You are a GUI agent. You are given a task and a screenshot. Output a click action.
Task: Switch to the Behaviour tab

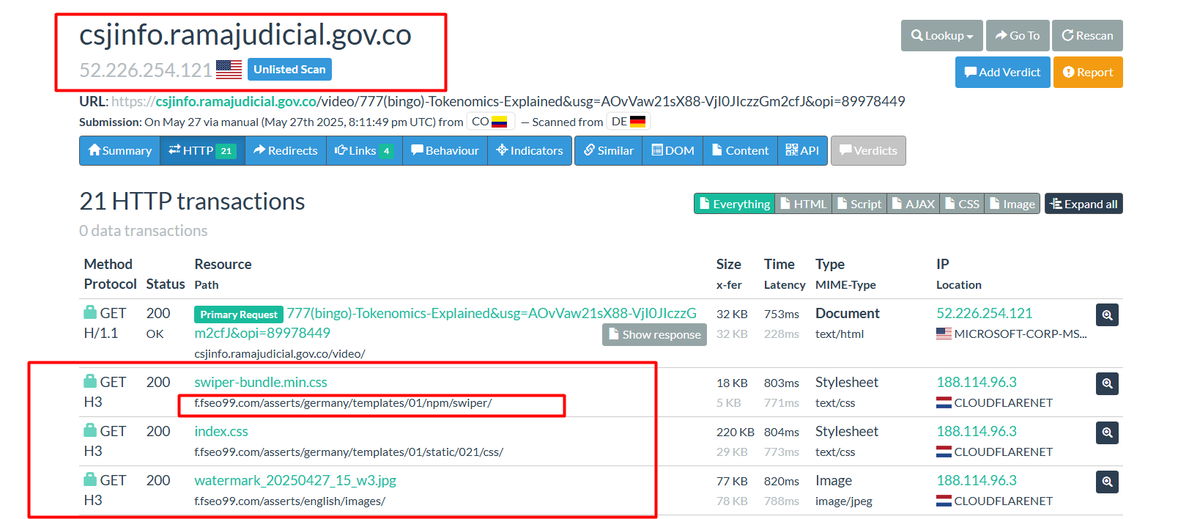(x=444, y=150)
